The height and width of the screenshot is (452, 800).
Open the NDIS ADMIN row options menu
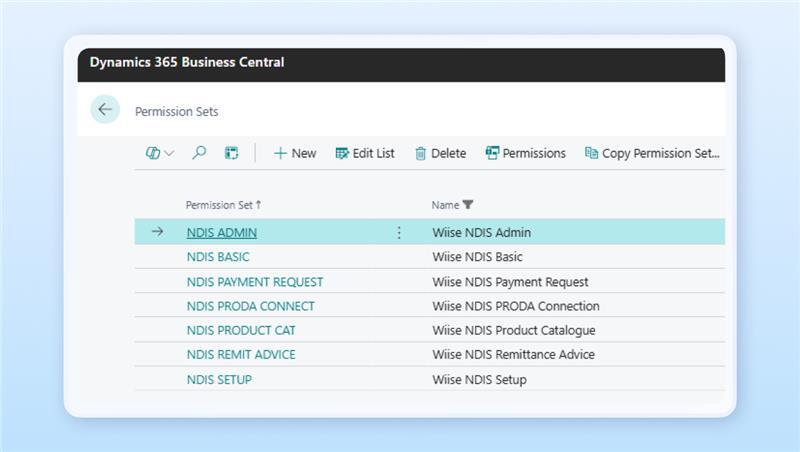[399, 232]
